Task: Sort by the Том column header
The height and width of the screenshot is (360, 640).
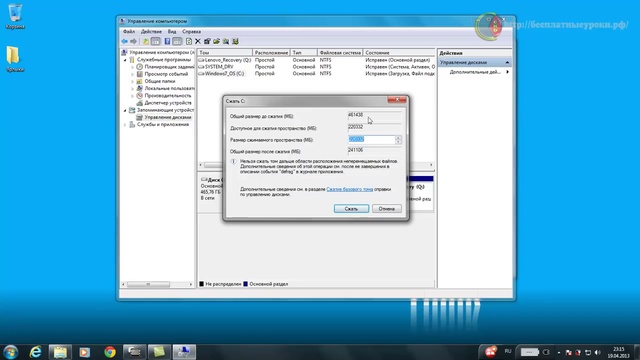Action: click(x=225, y=53)
